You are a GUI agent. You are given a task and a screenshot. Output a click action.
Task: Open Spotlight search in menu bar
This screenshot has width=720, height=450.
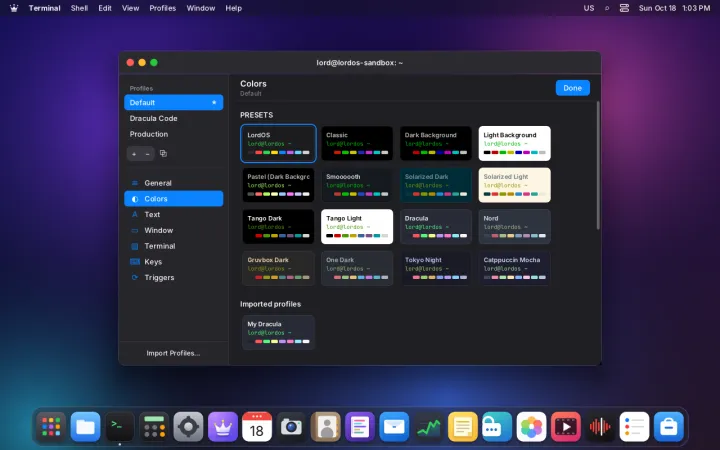tap(607, 8)
